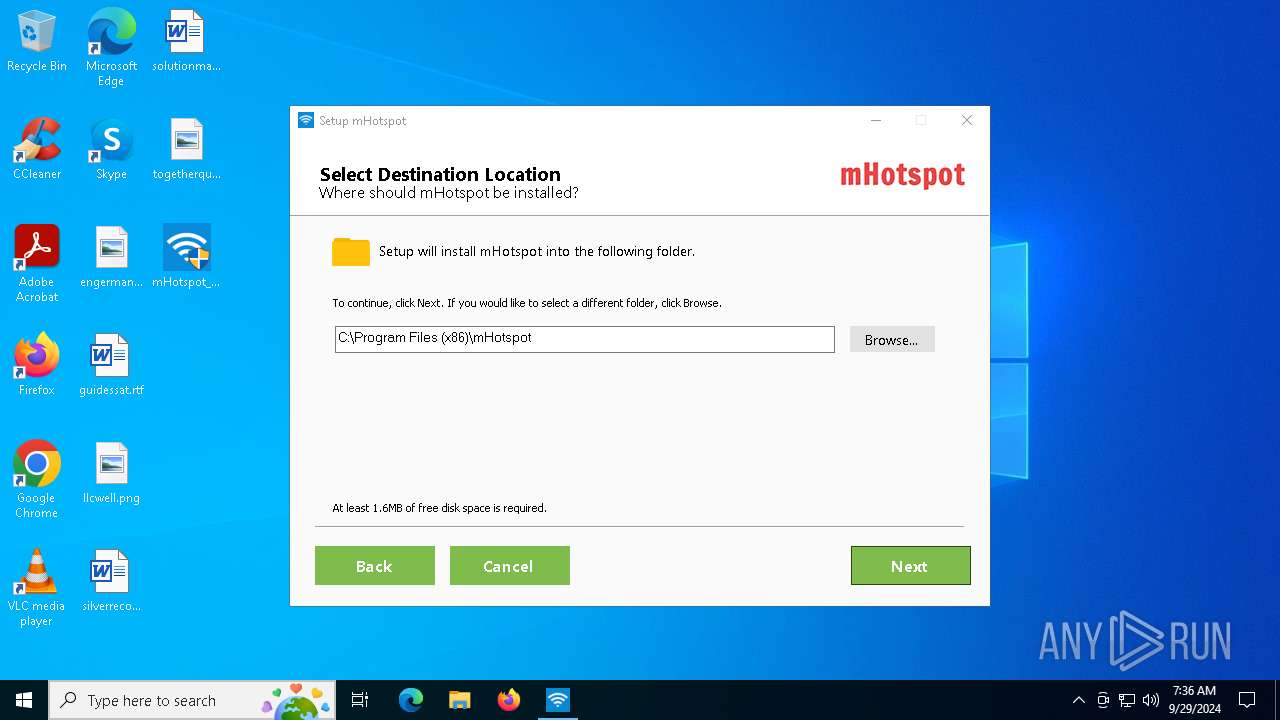Click the meet now tray icon
Screen dimensions: 1280x720
(x=1103, y=700)
